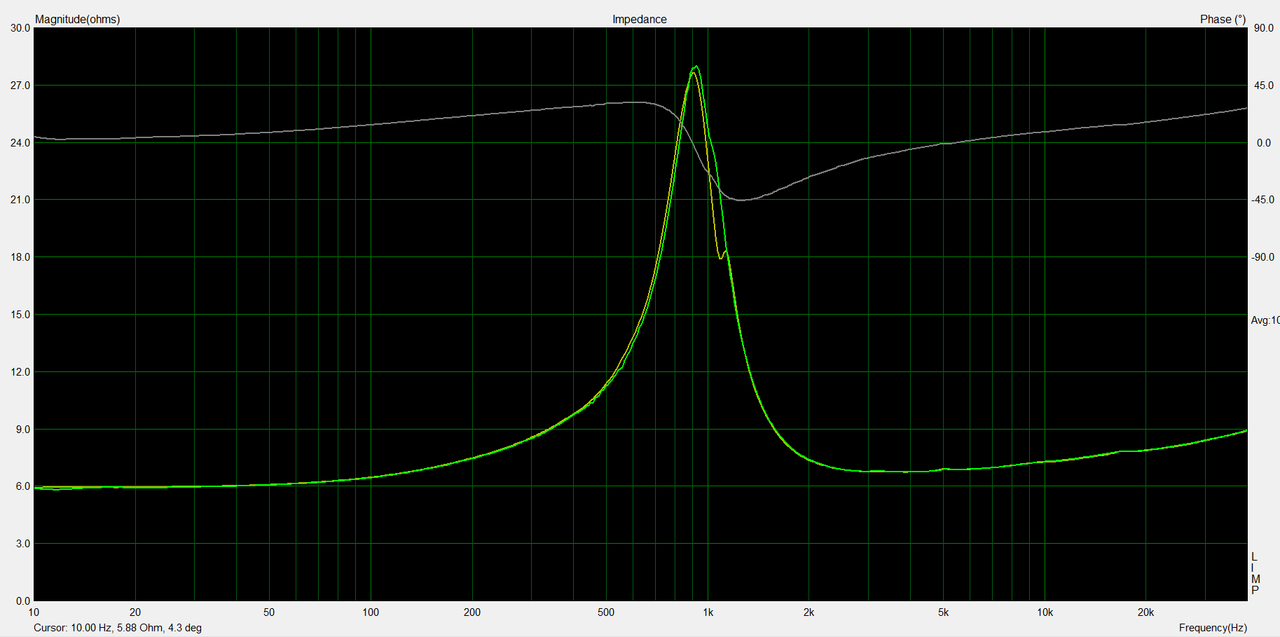Click the 500 frequency axis tick label

[606, 612]
